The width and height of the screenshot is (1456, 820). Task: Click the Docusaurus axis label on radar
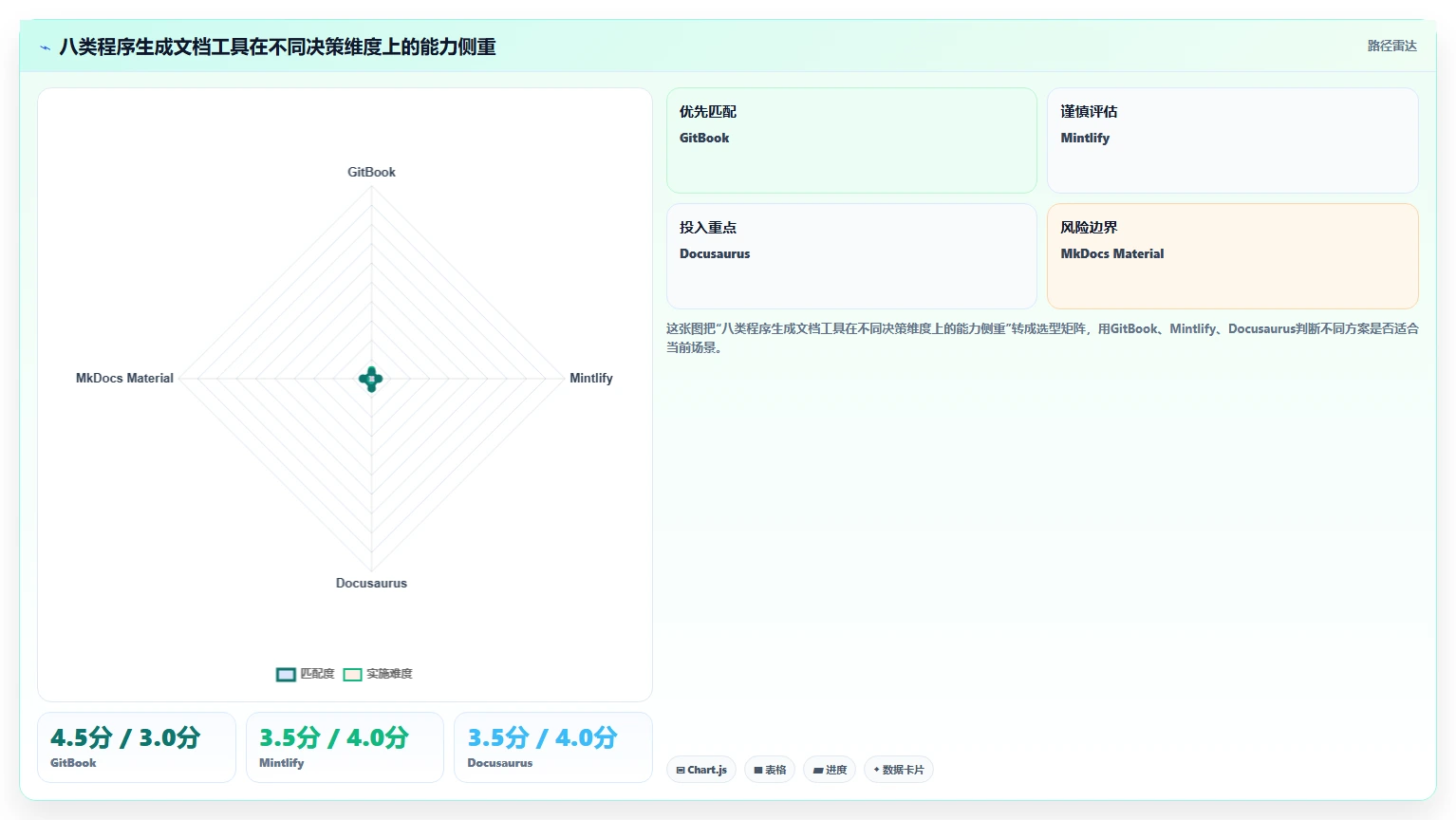tap(371, 583)
